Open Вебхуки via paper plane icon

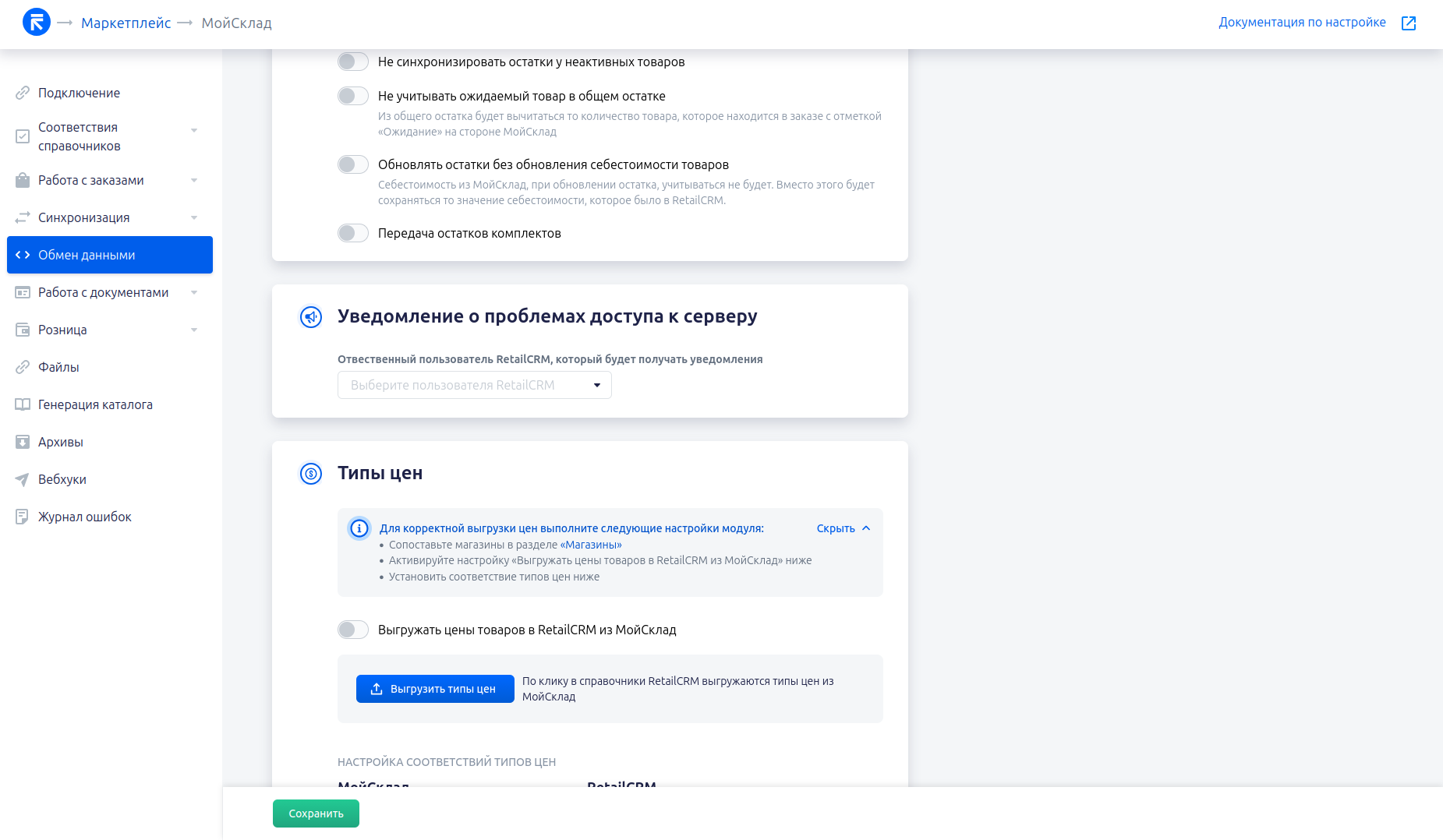23,479
